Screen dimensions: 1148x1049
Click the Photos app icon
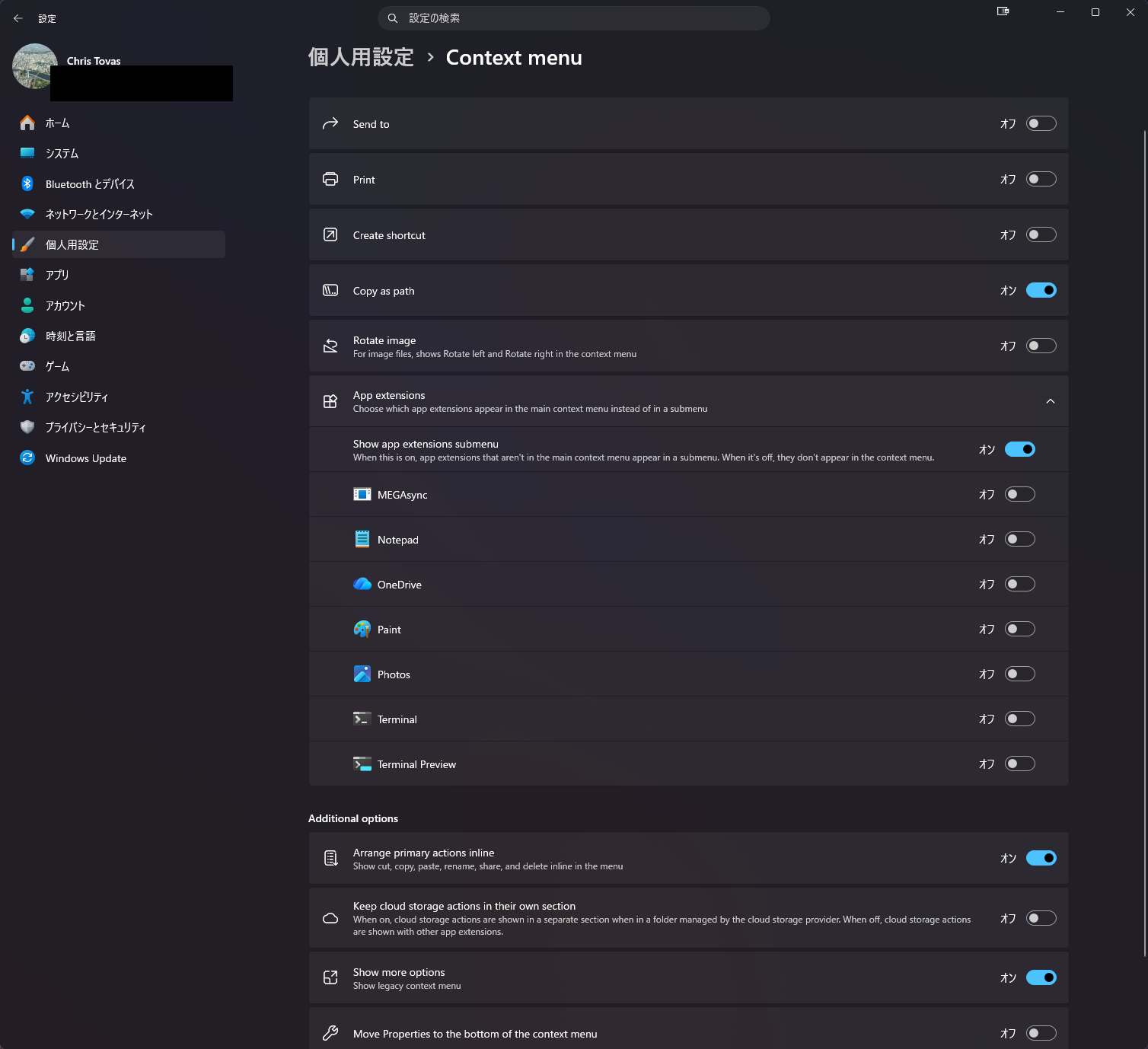point(362,674)
